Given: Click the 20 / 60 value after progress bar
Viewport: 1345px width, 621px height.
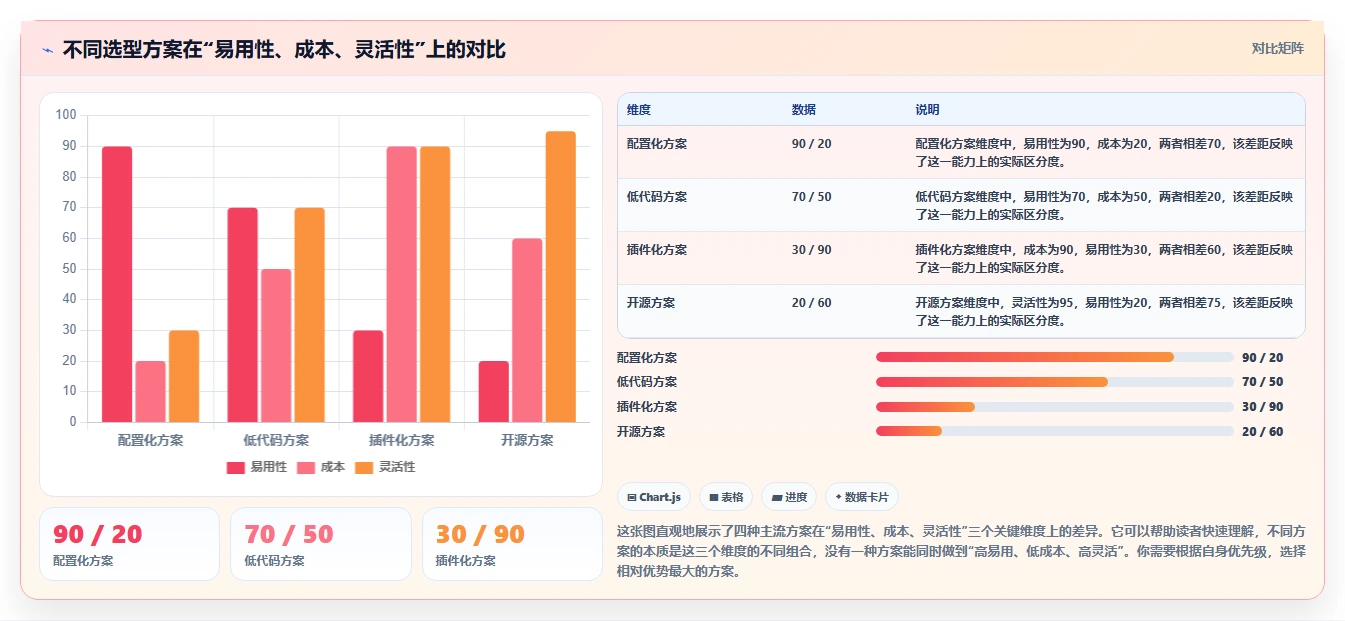Looking at the screenshot, I should (x=1262, y=432).
